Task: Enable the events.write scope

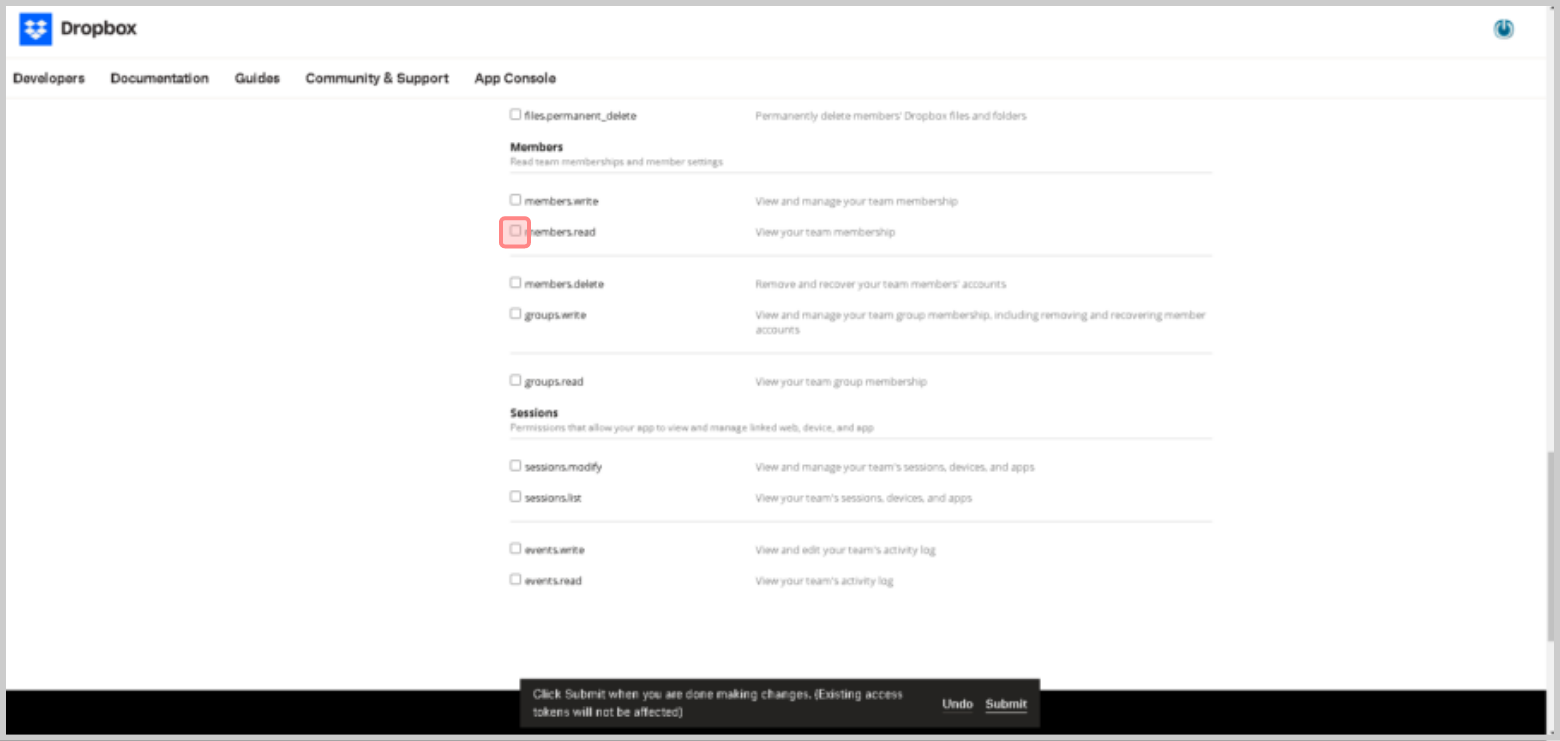Action: click(x=516, y=548)
